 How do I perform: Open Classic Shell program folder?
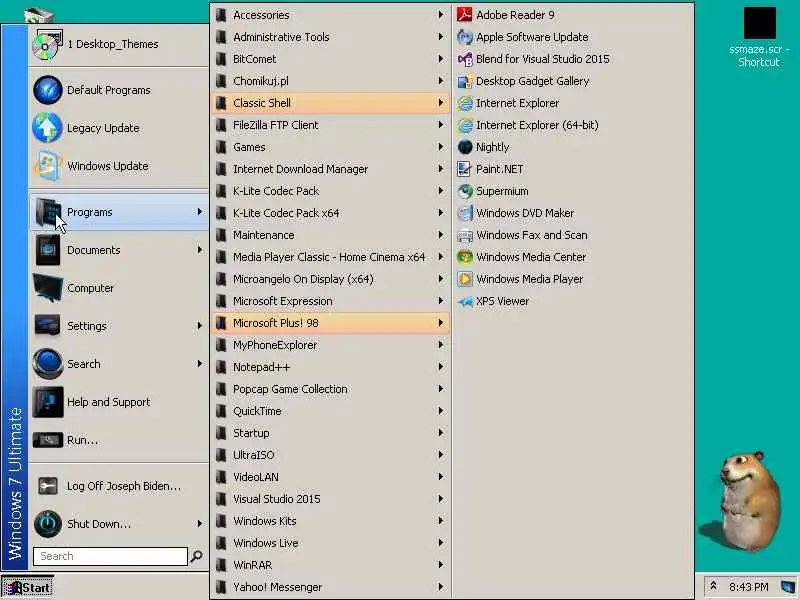[330, 103]
